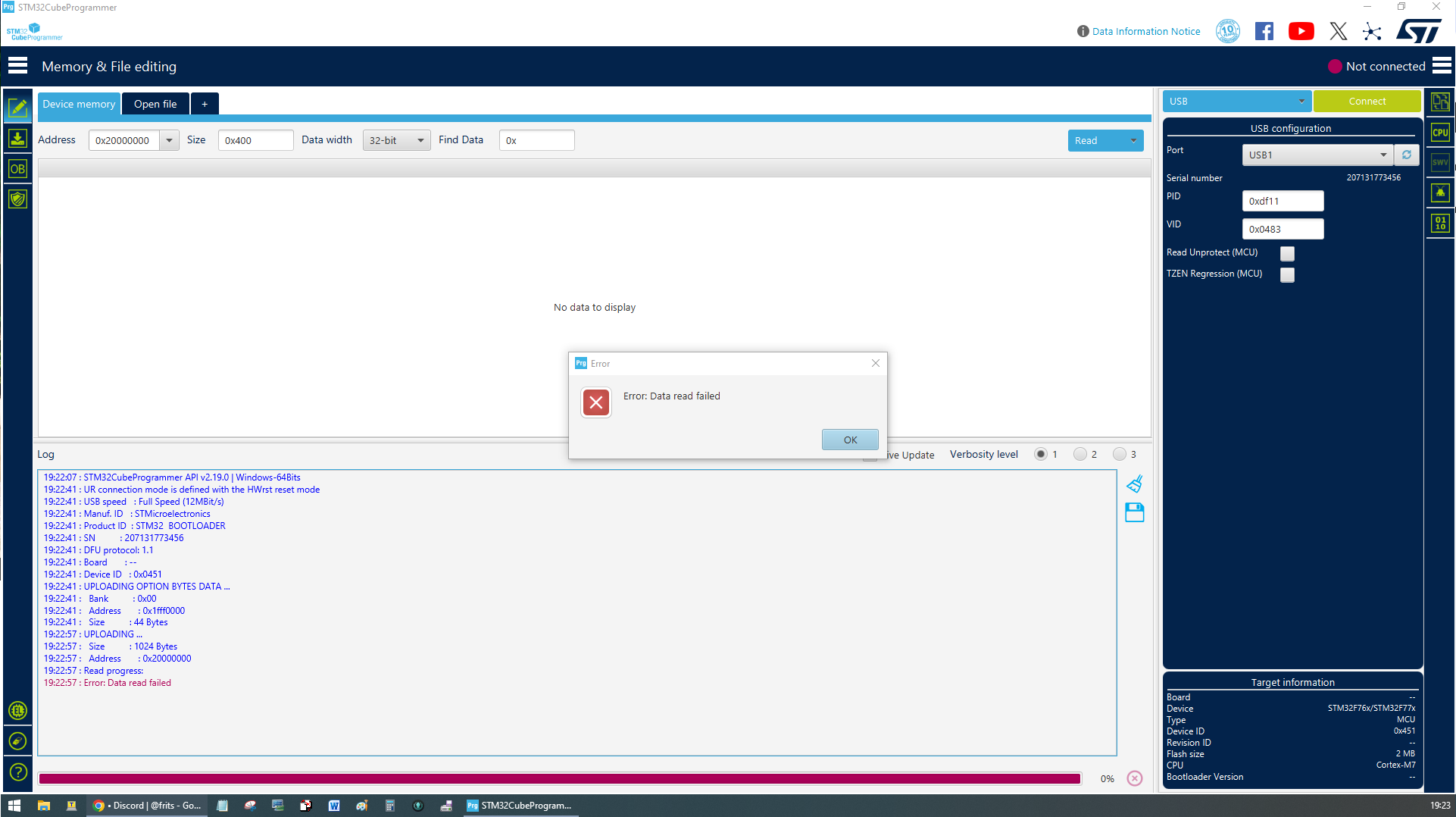Enable TZEN Regression (MCU)

(1286, 274)
